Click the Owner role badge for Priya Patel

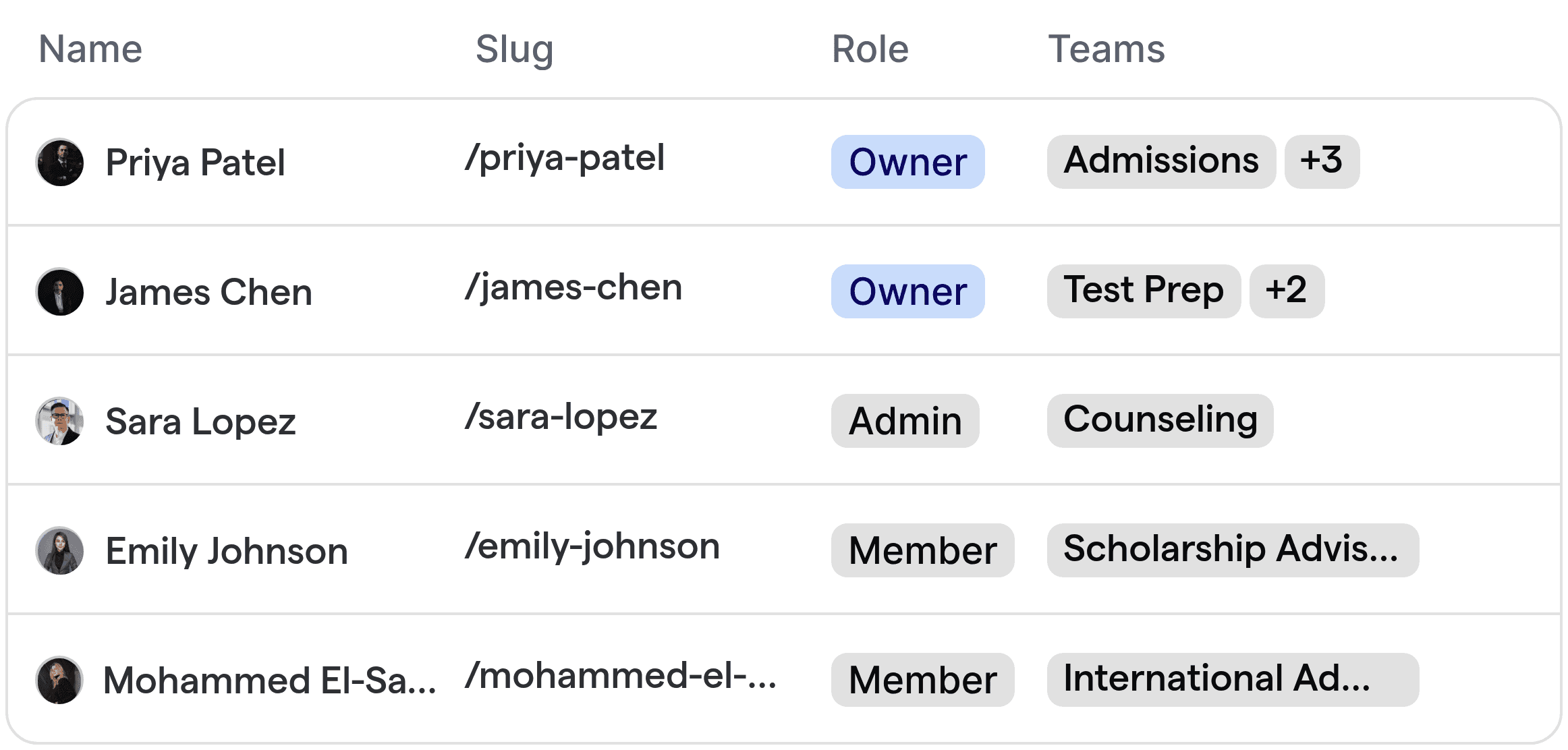point(907,162)
